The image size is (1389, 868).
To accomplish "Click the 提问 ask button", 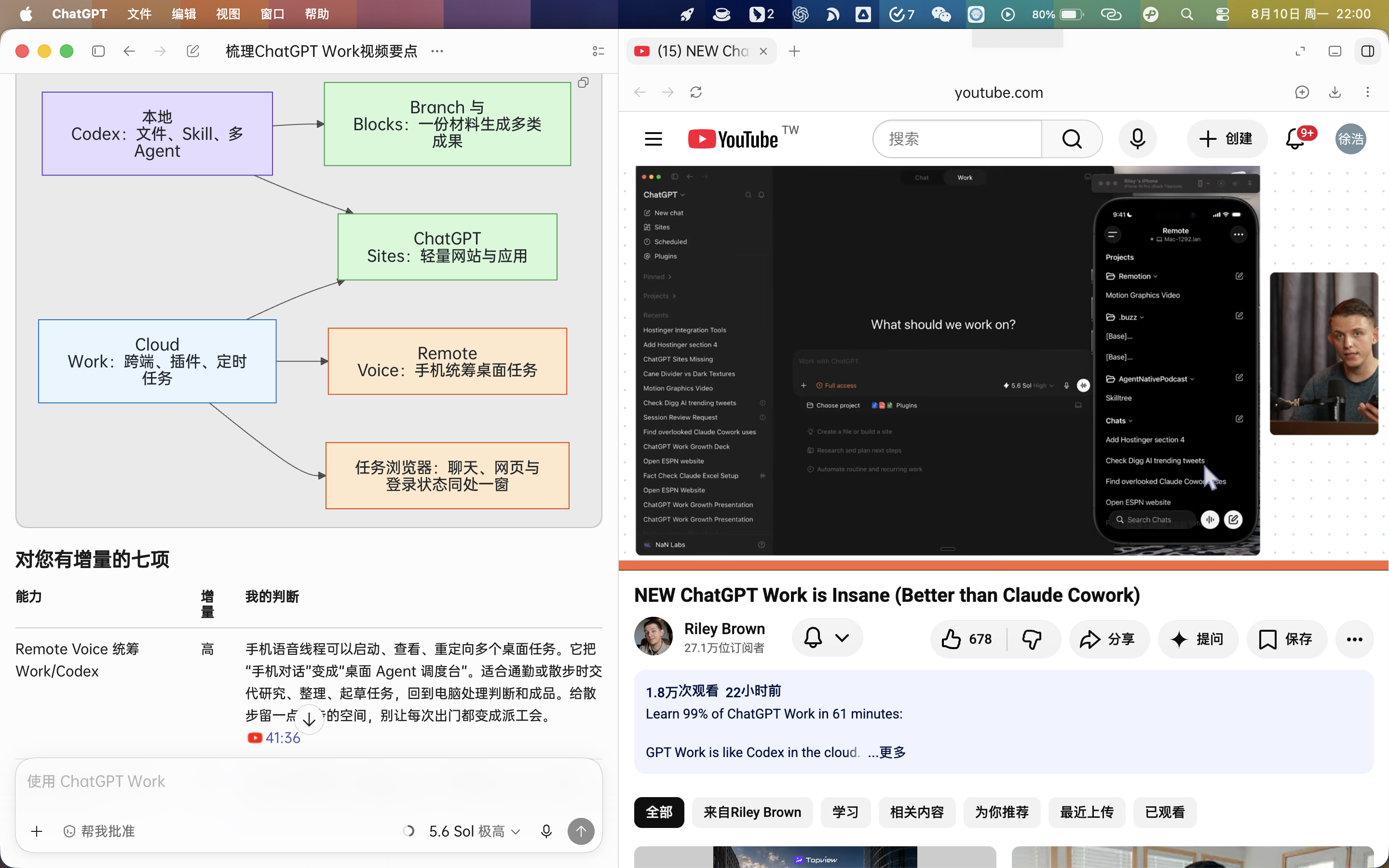I will [x=1198, y=639].
